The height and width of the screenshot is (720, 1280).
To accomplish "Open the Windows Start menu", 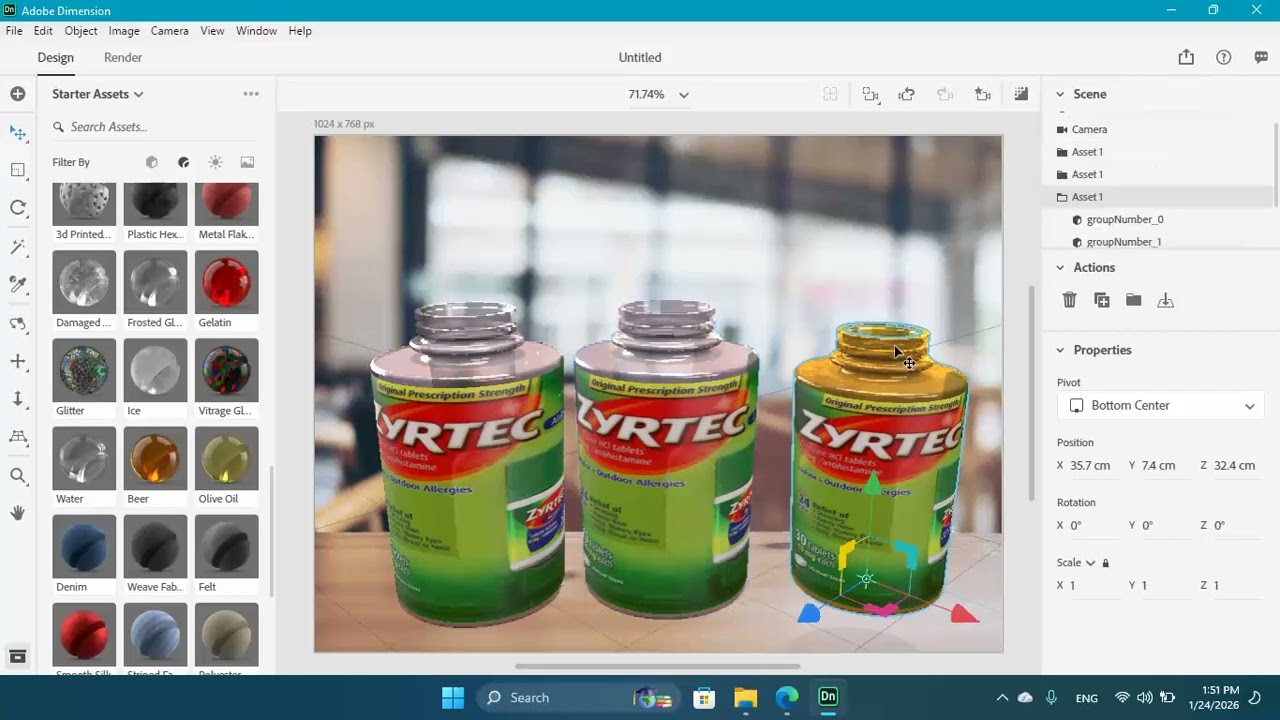I will pyautogui.click(x=453, y=698).
